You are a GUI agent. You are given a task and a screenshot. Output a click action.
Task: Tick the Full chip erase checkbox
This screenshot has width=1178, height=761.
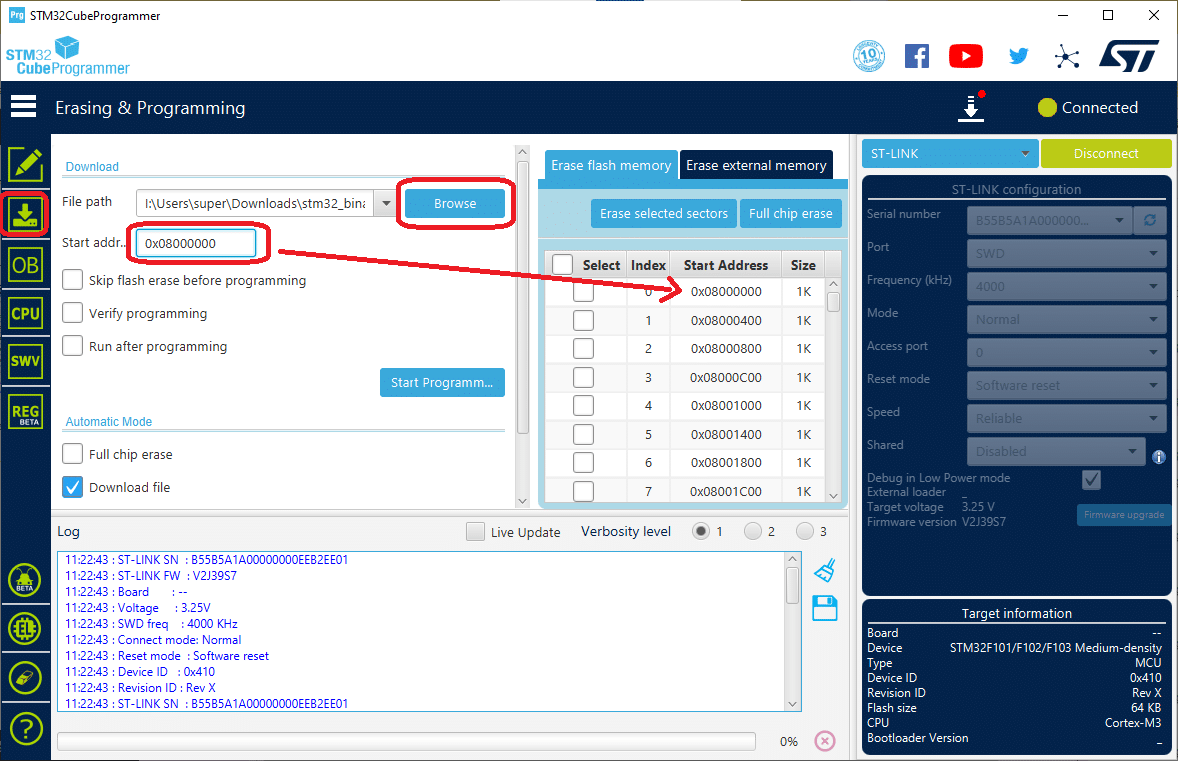coord(72,454)
